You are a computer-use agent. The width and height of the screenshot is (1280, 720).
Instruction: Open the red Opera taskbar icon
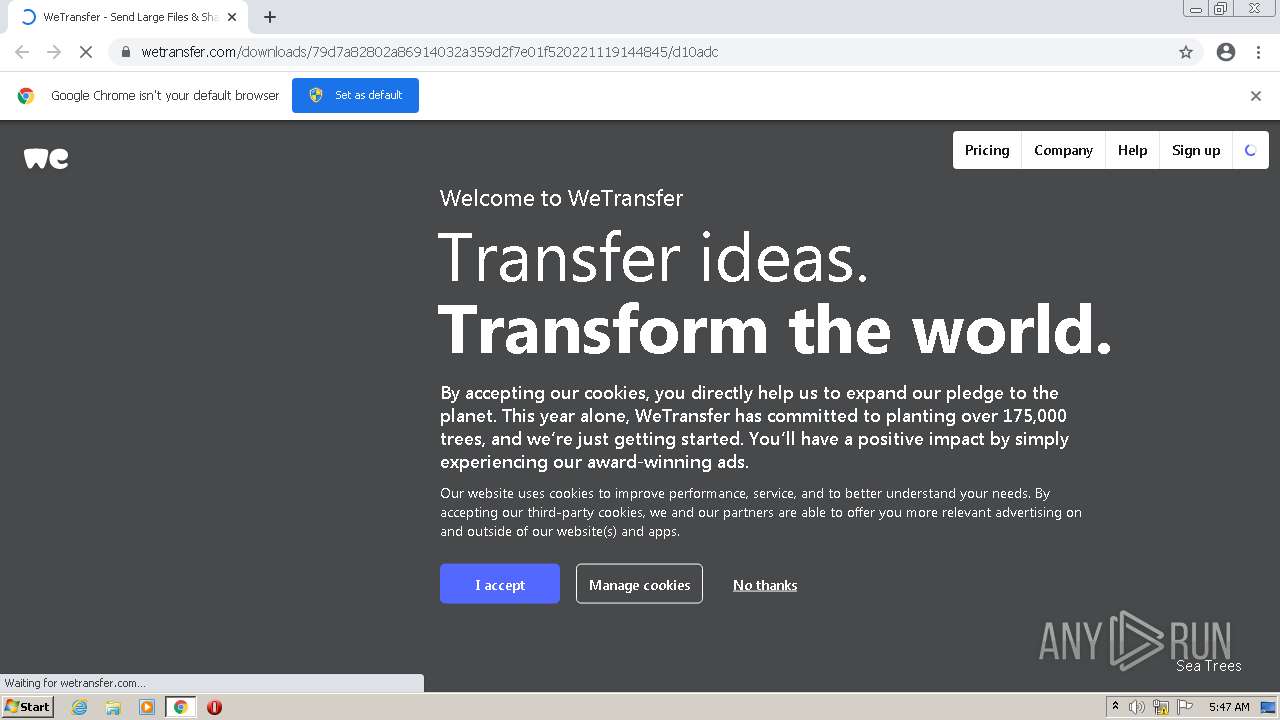[x=214, y=707]
